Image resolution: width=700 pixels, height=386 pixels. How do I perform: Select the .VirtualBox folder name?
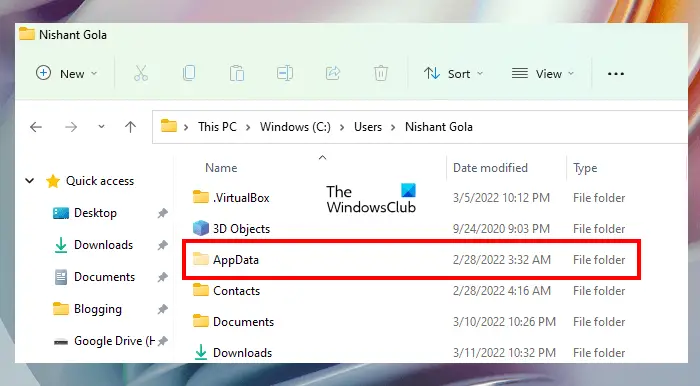tap(241, 197)
